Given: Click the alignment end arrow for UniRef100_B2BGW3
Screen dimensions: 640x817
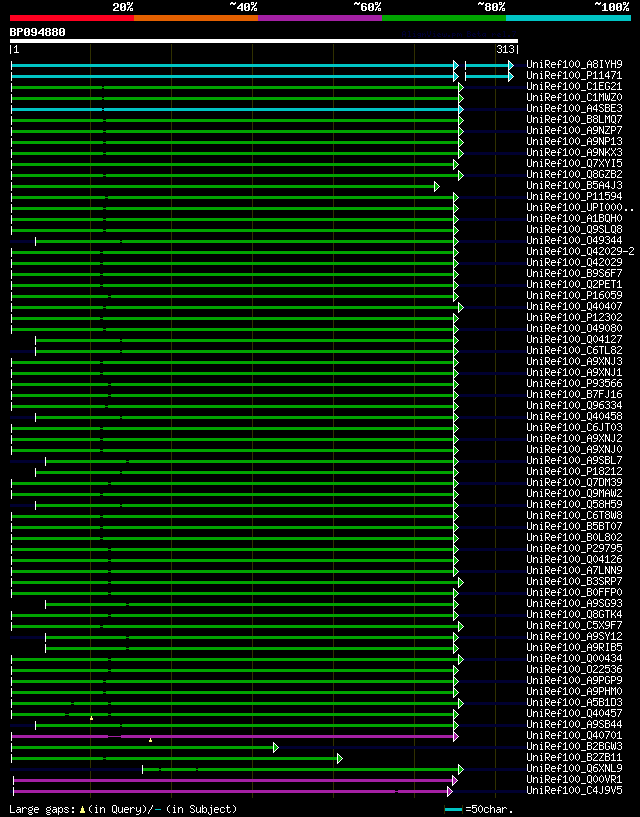Looking at the screenshot, I should (276, 748).
